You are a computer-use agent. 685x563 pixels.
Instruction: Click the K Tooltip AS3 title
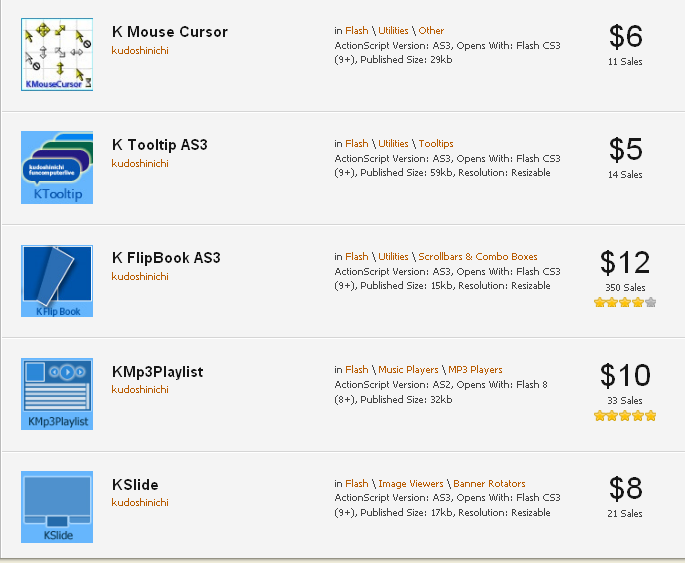click(x=159, y=145)
